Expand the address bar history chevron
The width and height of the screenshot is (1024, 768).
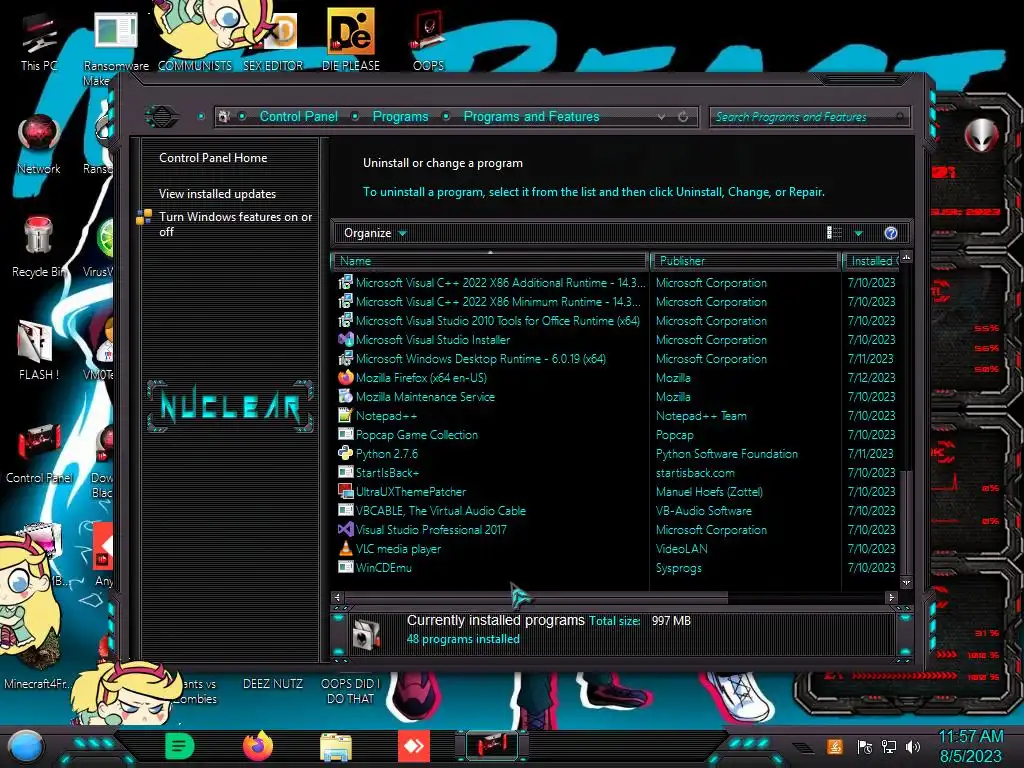(661, 117)
